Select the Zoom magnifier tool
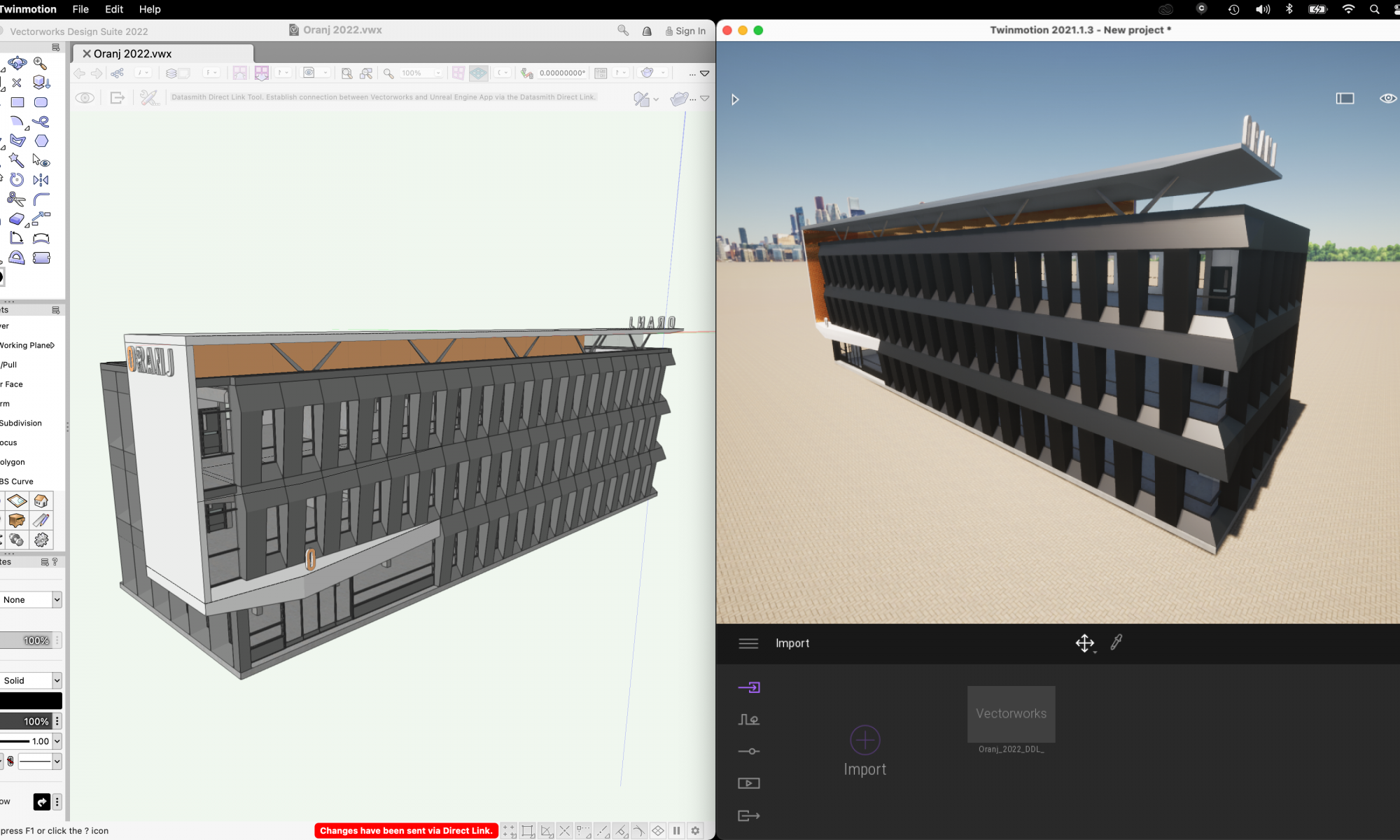1400x840 pixels. [x=40, y=63]
